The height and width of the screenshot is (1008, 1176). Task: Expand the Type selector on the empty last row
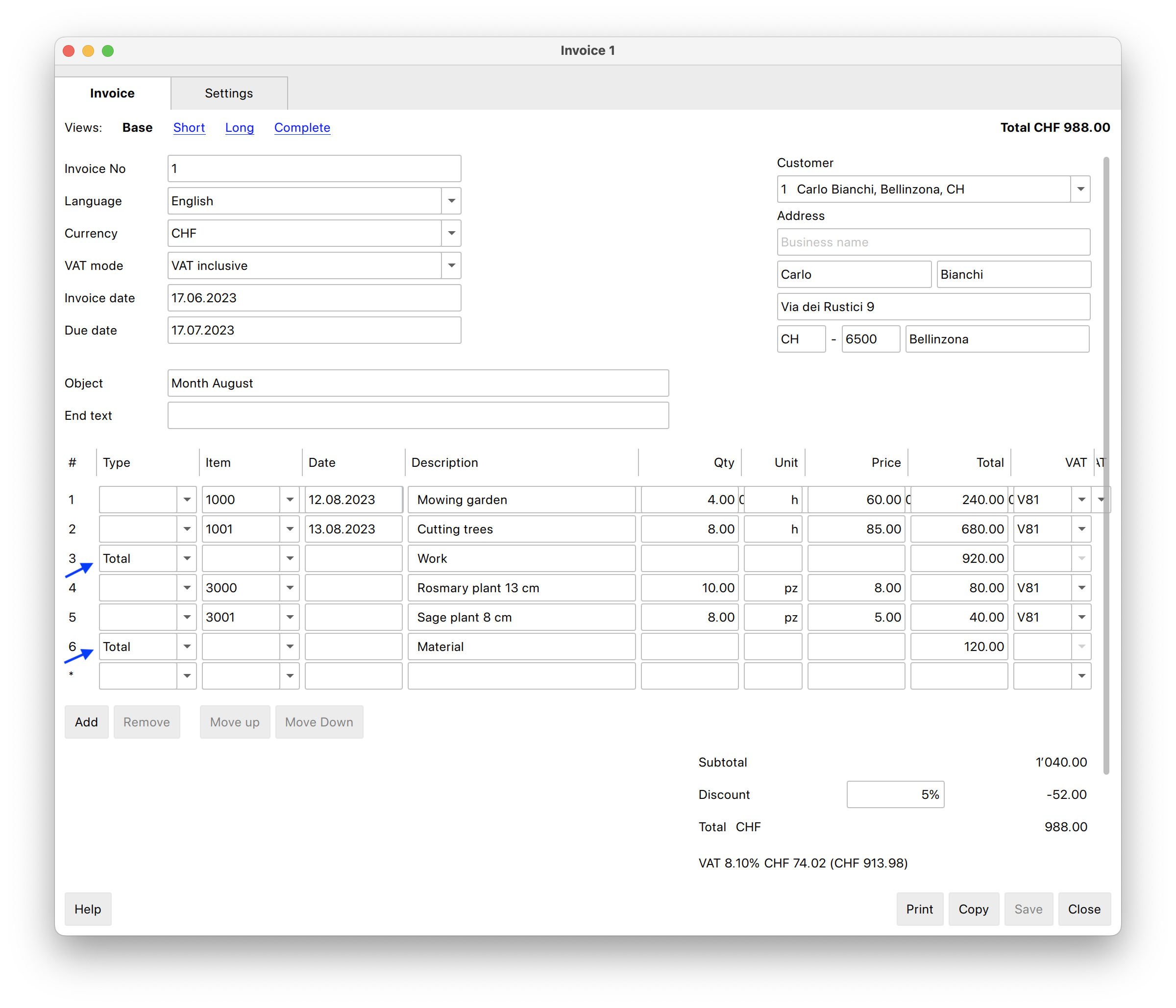(187, 675)
